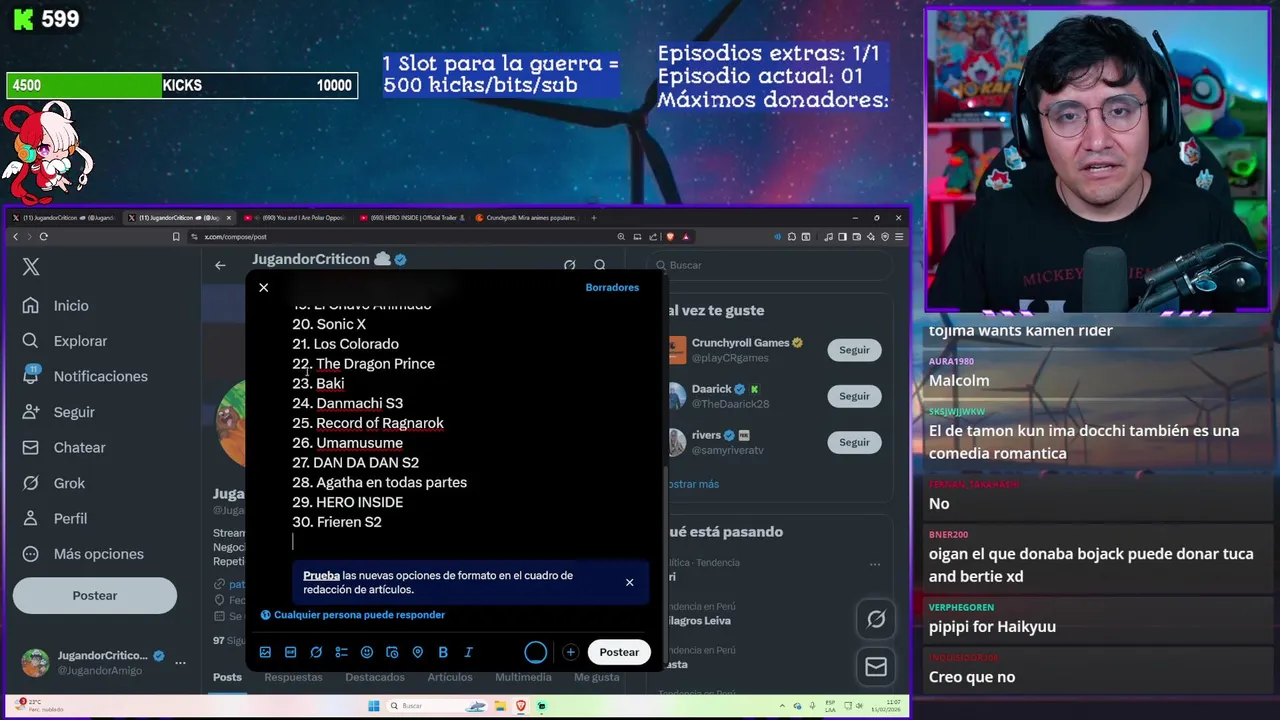Zoom icon in the address bar
This screenshot has width=1280, height=720.
pyautogui.click(x=621, y=237)
